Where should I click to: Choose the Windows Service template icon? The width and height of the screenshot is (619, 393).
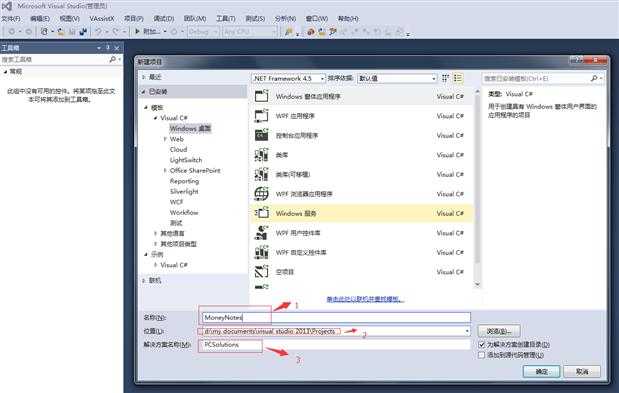point(261,213)
